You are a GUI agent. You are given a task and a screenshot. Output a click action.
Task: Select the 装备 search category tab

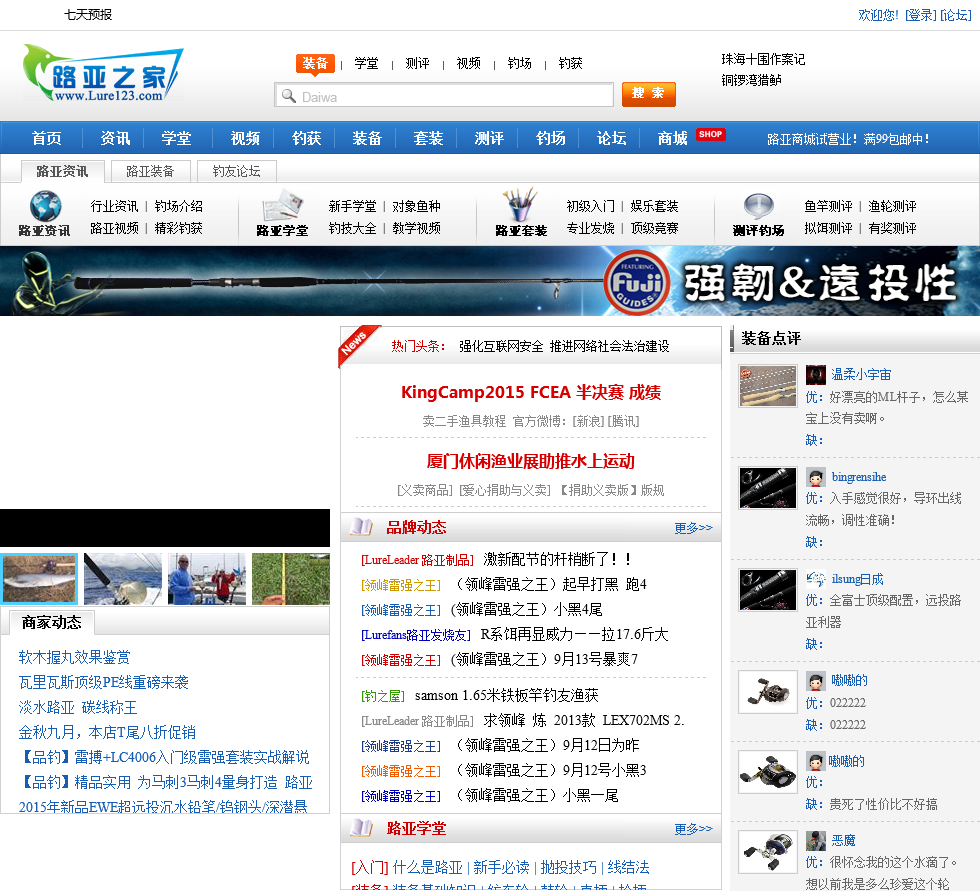point(315,63)
